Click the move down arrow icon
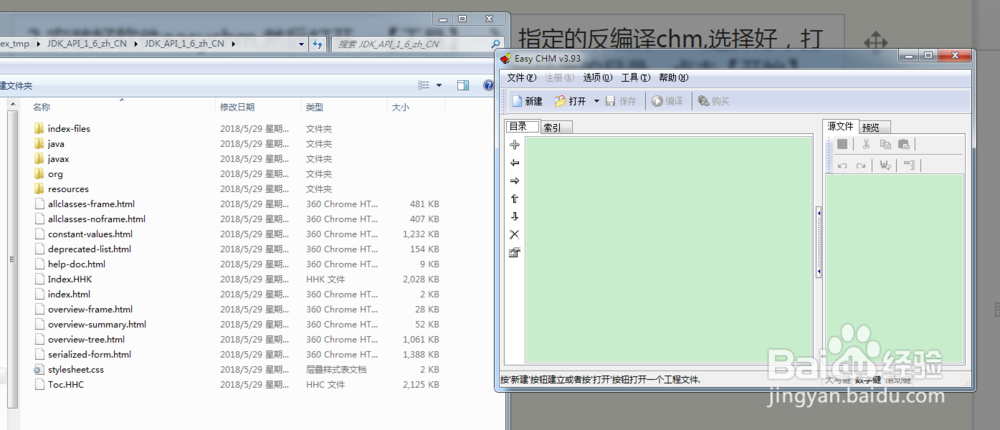This screenshot has width=1000, height=430. [x=515, y=217]
